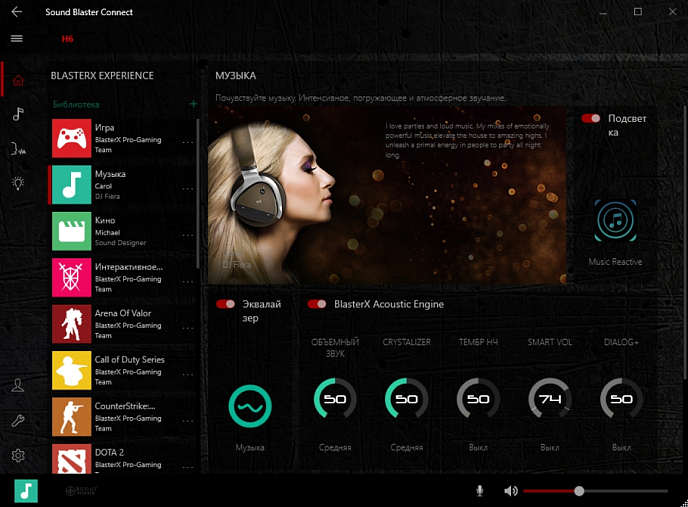This screenshot has height=507, width=688.
Task: Open the music note sound section
Action: (x=17, y=114)
